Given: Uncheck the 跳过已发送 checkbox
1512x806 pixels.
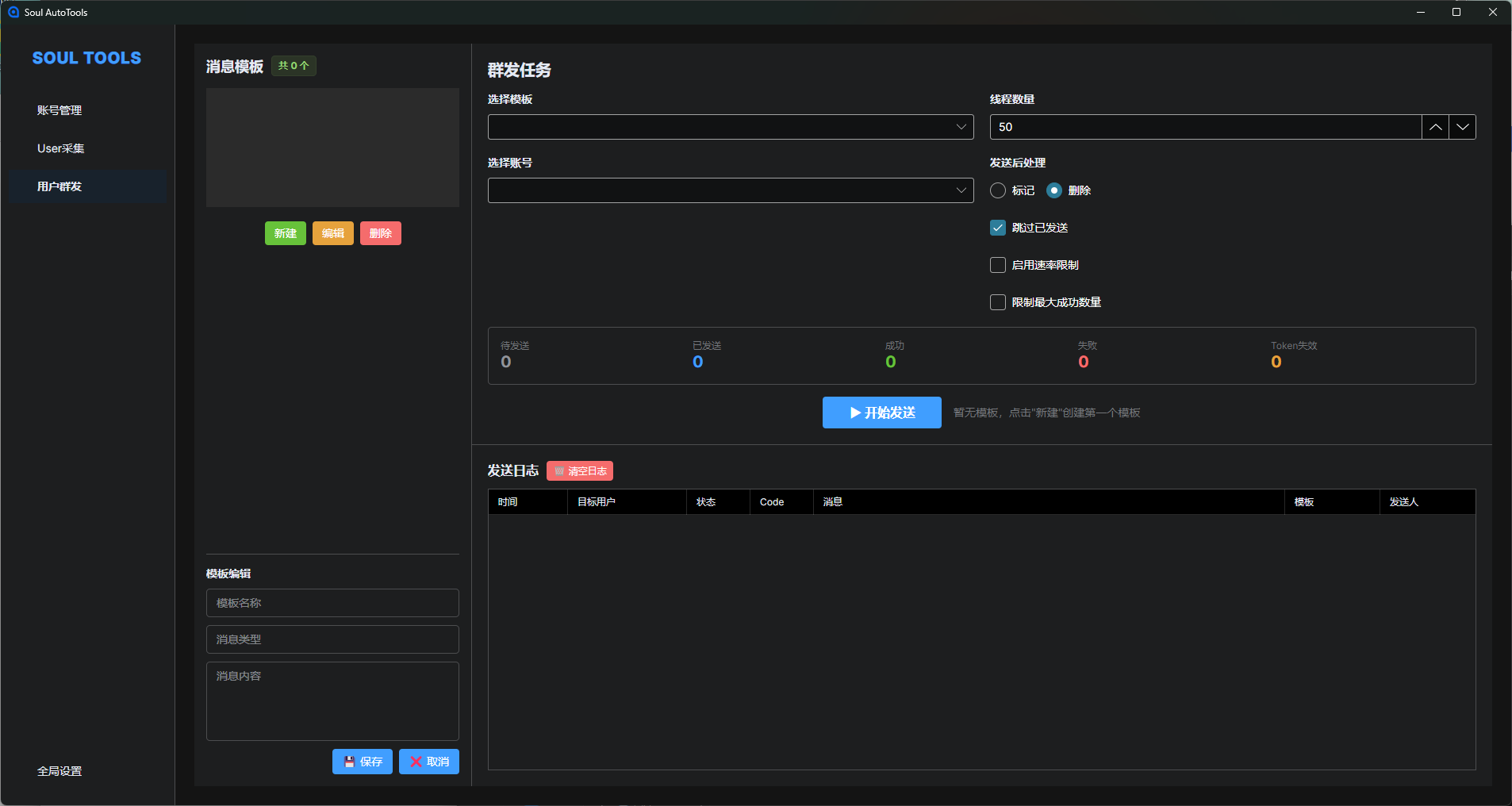Looking at the screenshot, I should tap(998, 228).
